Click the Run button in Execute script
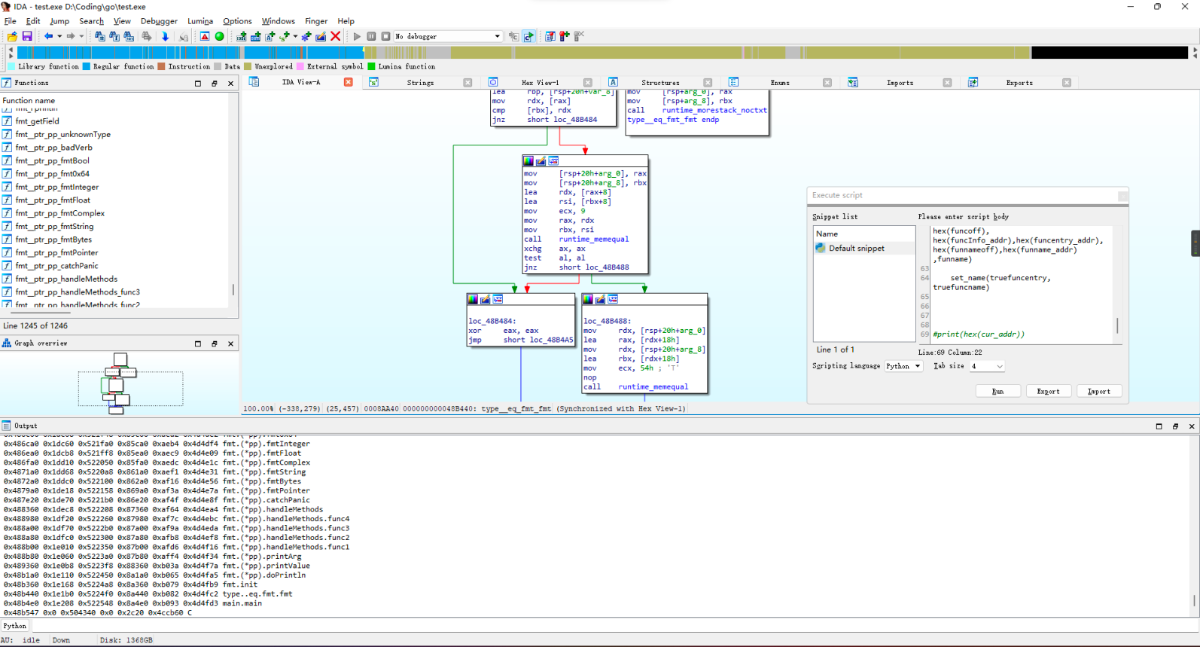The height and width of the screenshot is (647, 1200). pyautogui.click(x=997, y=391)
